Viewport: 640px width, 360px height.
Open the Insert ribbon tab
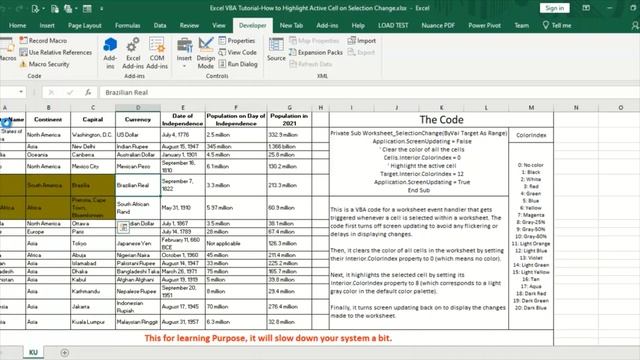[x=47, y=25]
